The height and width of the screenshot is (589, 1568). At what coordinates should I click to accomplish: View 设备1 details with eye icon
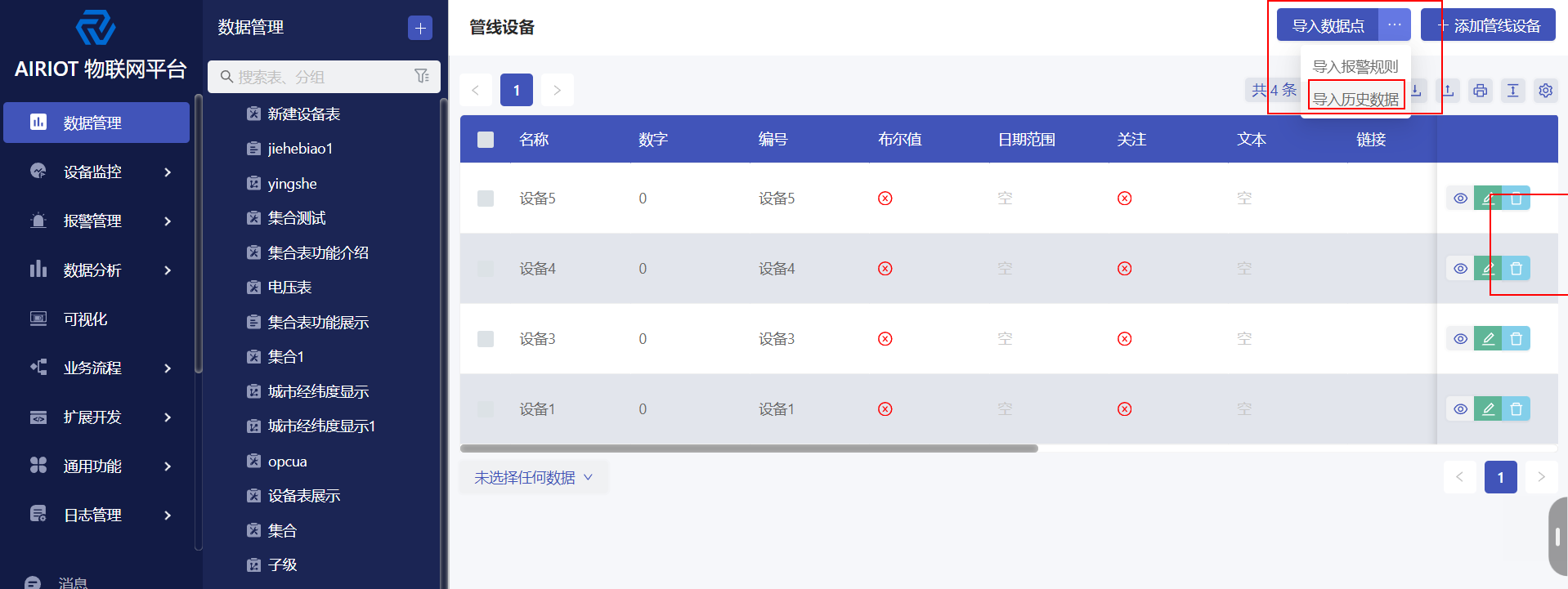1460,409
